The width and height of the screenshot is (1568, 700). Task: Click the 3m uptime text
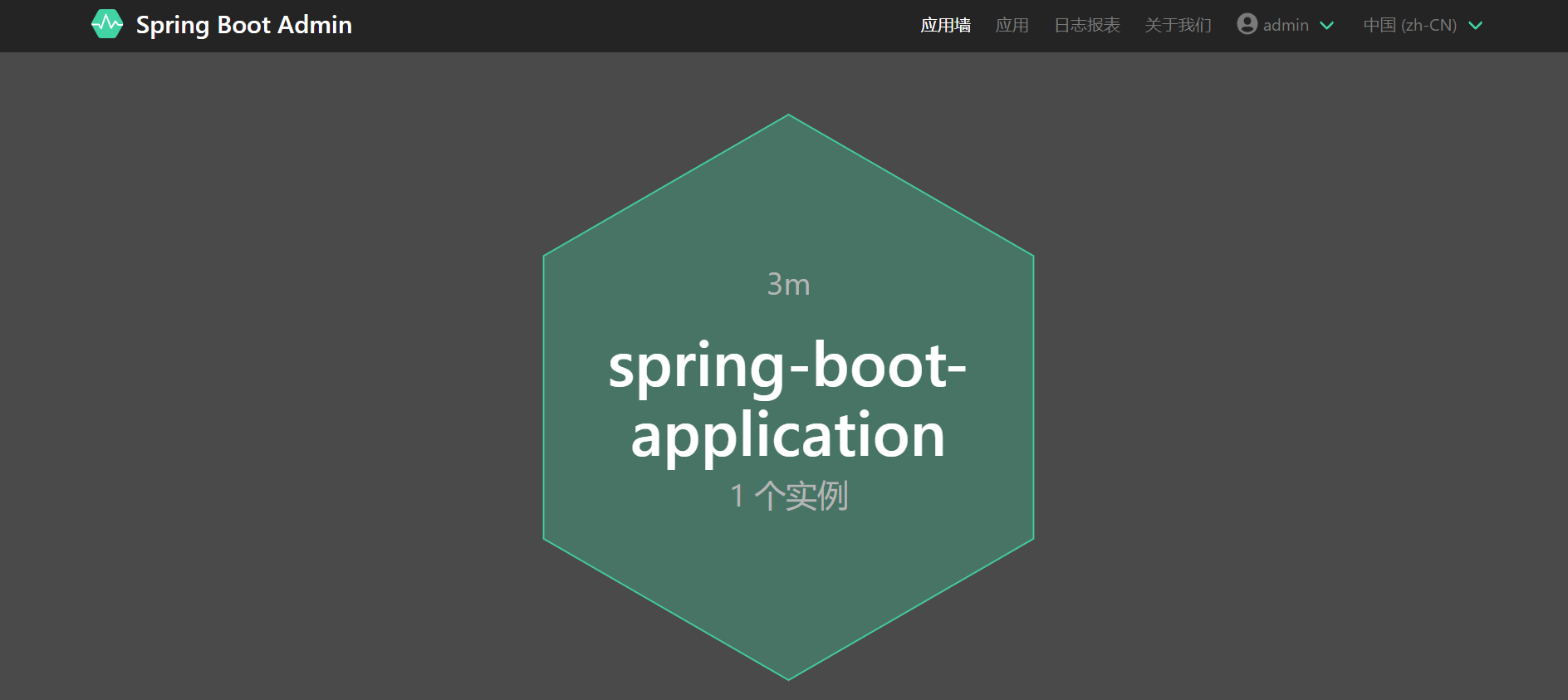788,284
